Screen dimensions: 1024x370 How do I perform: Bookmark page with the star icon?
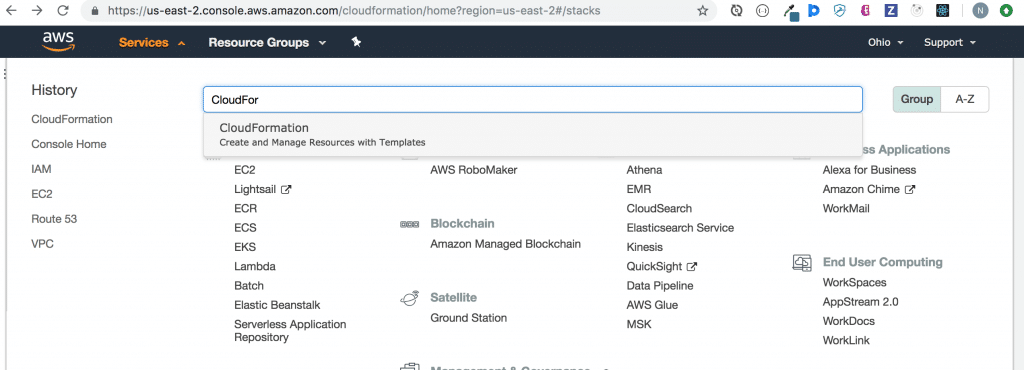click(x=703, y=10)
